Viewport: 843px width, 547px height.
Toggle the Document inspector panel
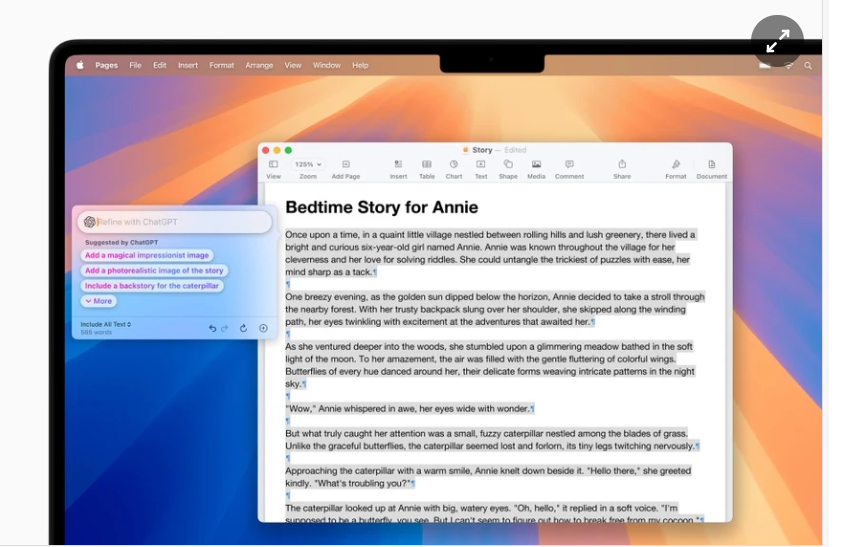click(x=712, y=165)
